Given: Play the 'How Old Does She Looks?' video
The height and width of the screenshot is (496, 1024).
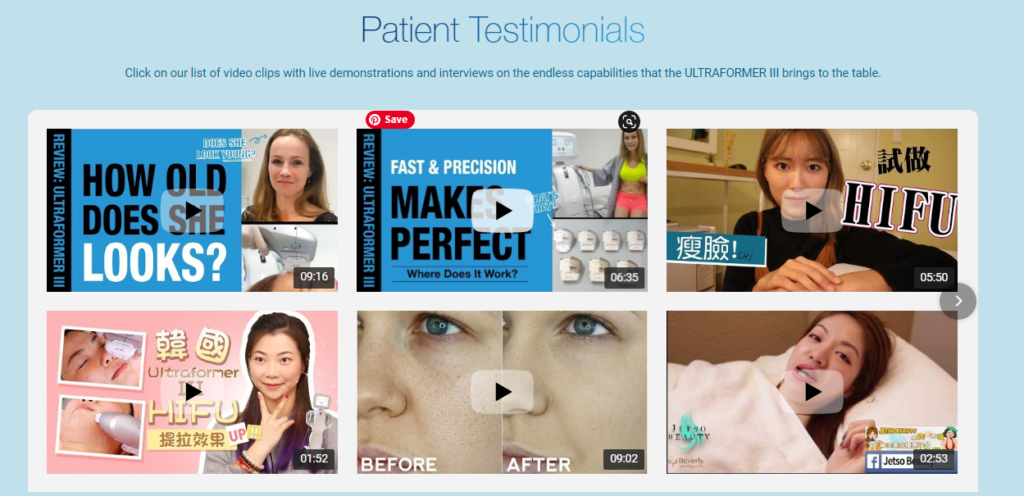Looking at the screenshot, I should click(x=192, y=210).
